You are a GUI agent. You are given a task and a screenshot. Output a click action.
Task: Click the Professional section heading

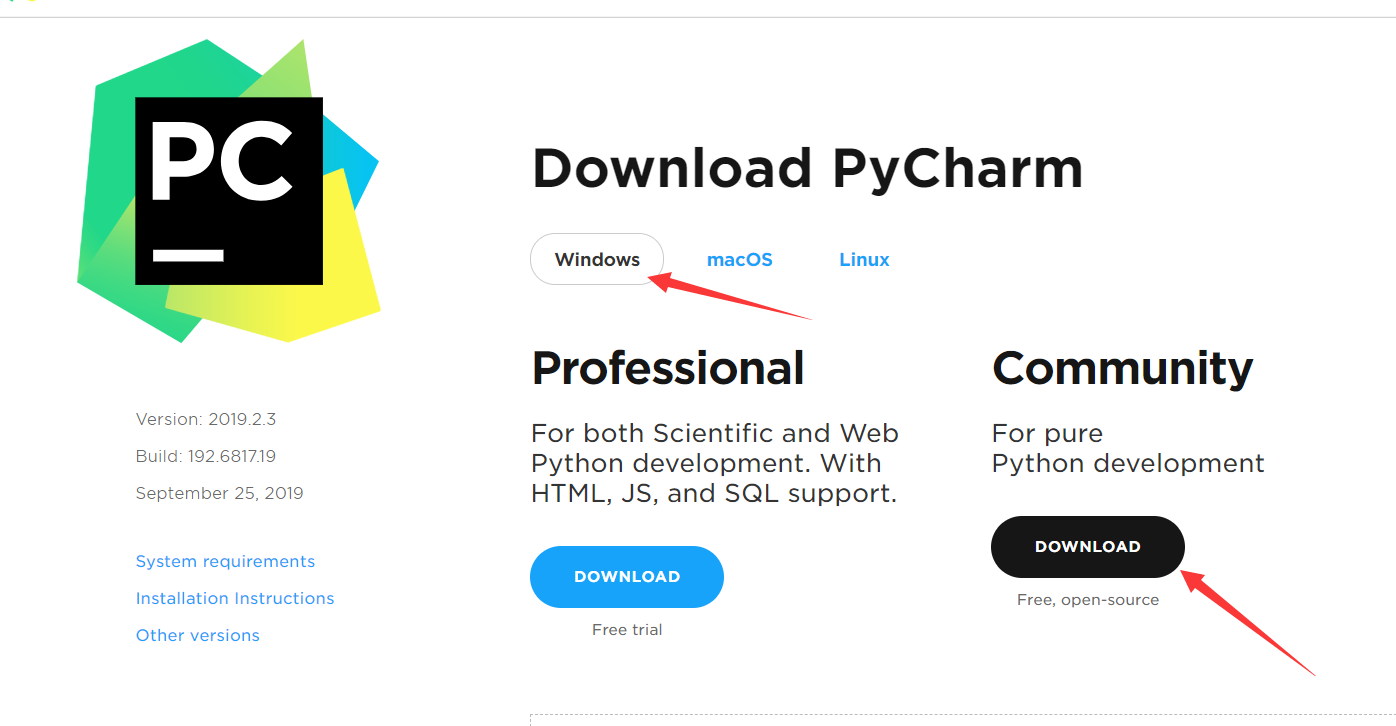point(668,368)
